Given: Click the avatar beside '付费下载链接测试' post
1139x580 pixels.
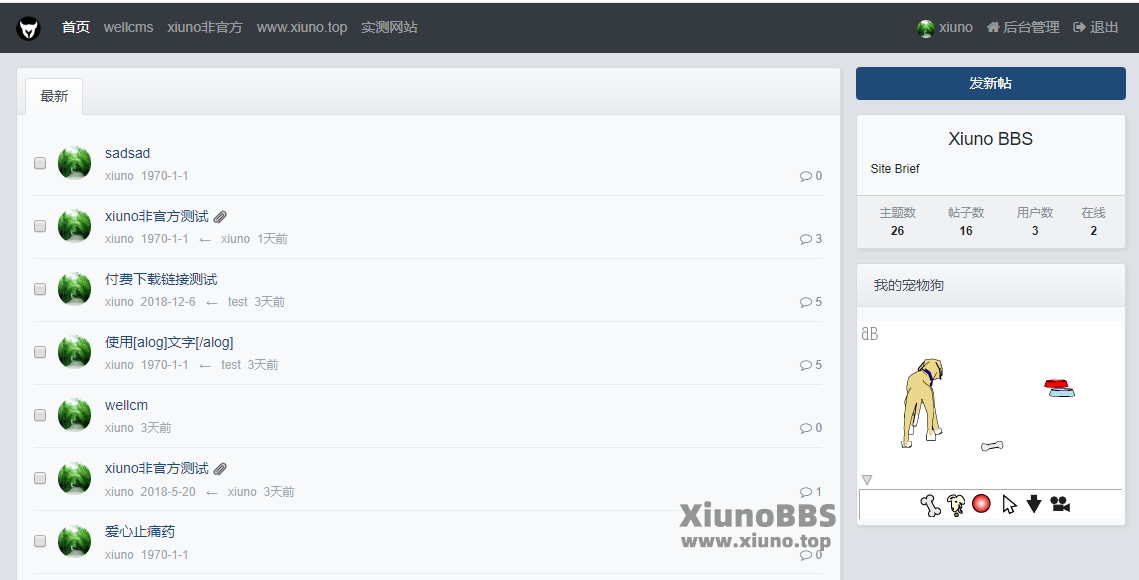Looking at the screenshot, I should (74, 289).
